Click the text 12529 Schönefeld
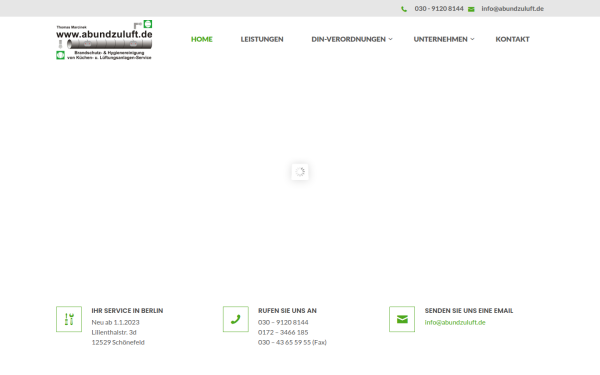600x375 pixels. point(118,342)
